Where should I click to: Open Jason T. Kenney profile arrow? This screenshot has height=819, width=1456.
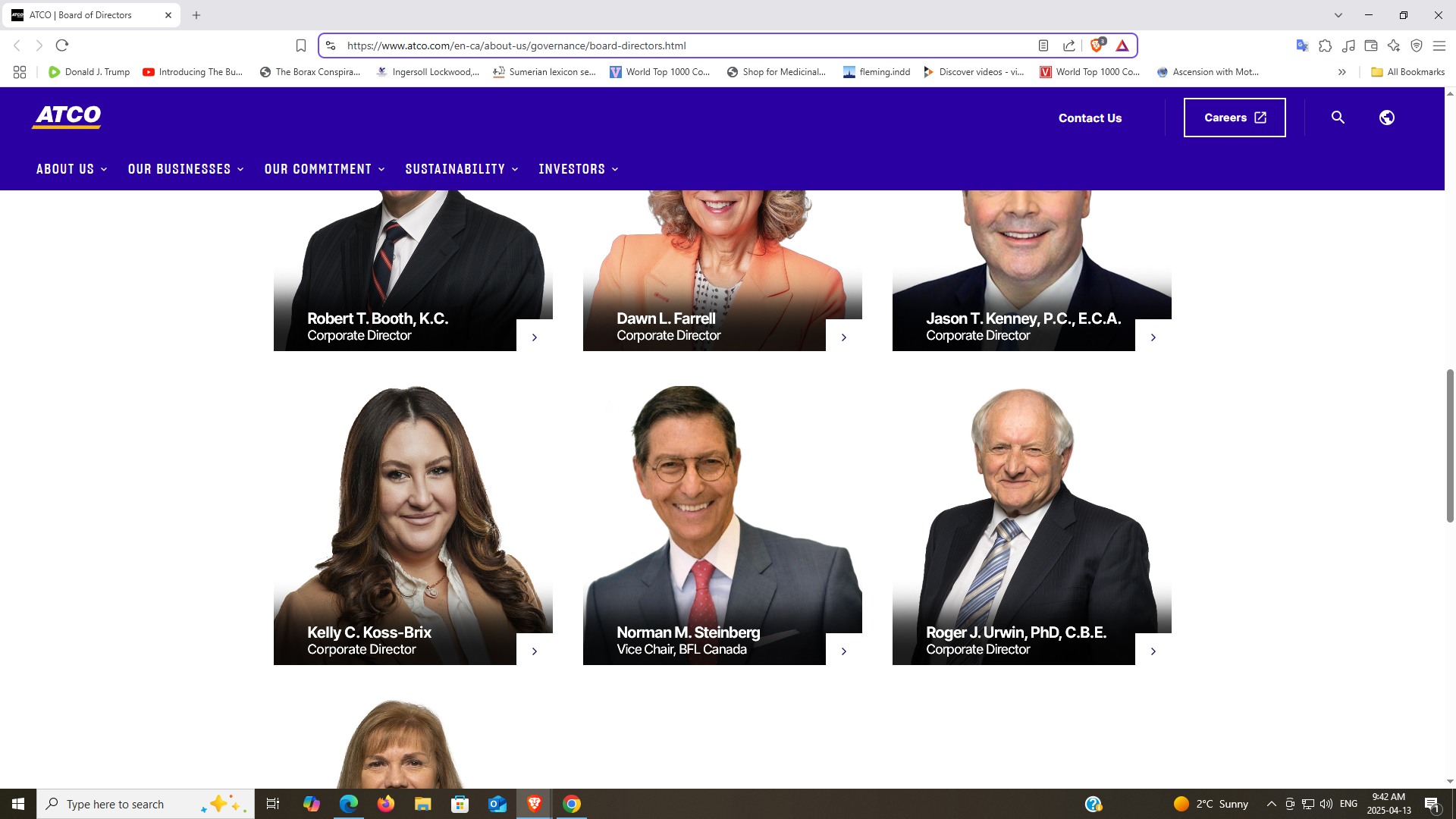[1153, 336]
